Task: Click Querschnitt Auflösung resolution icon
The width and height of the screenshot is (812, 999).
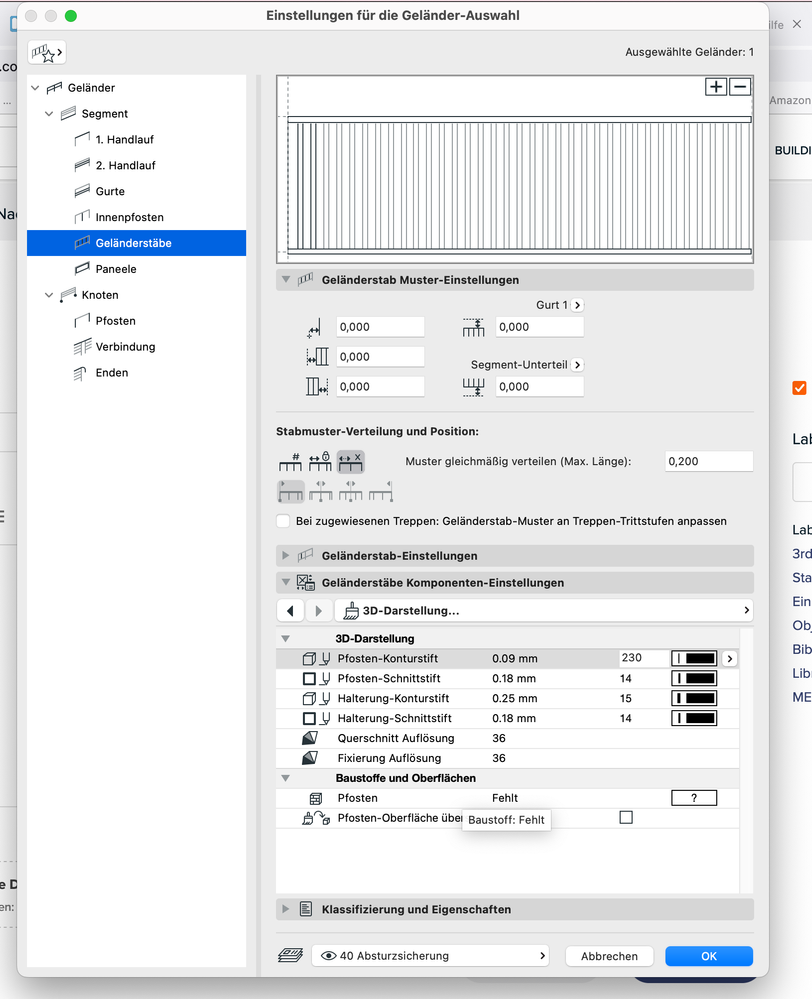Action: pyautogui.click(x=310, y=738)
